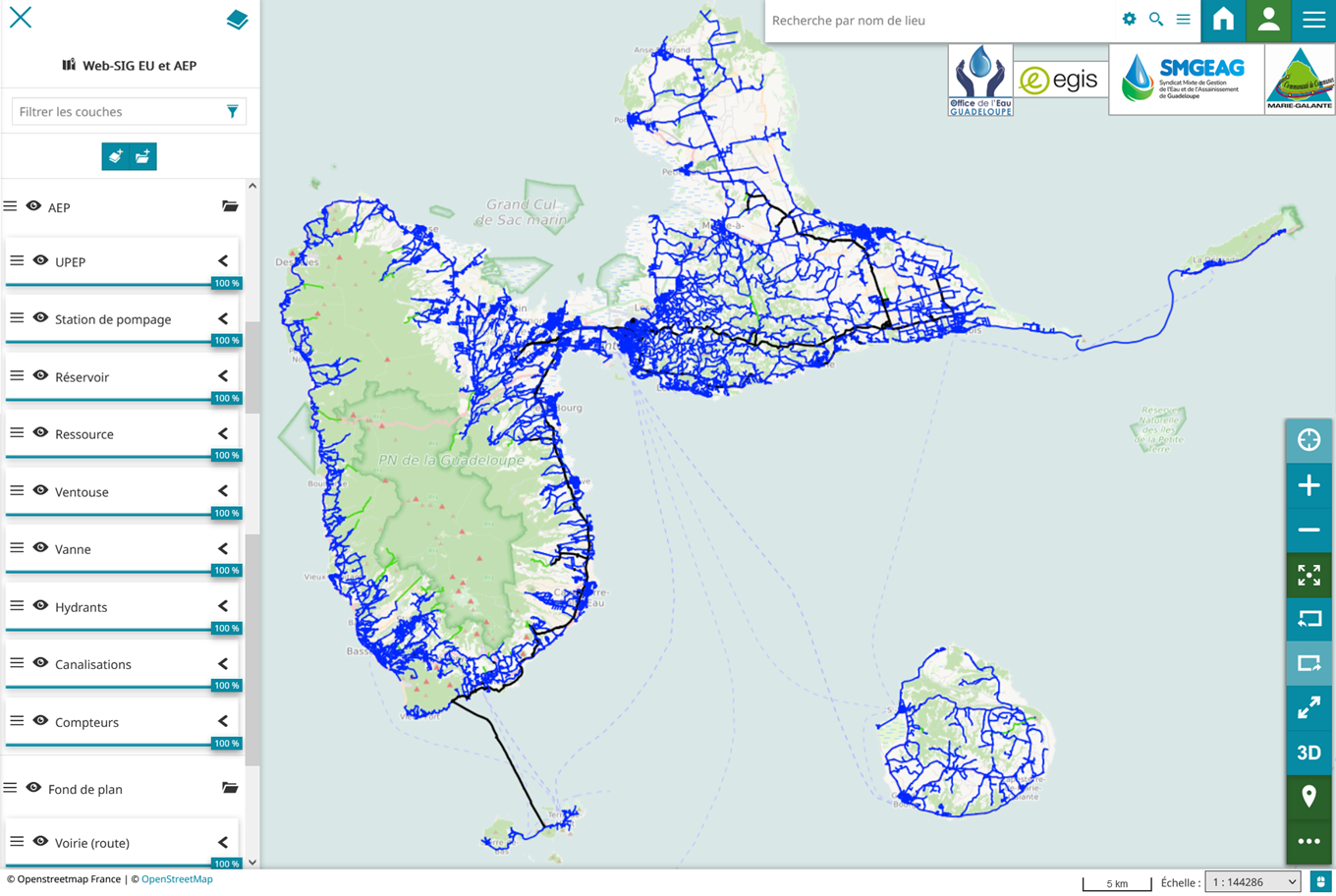Zoom in with the plus button
This screenshot has height=896, width=1336.
[x=1308, y=485]
